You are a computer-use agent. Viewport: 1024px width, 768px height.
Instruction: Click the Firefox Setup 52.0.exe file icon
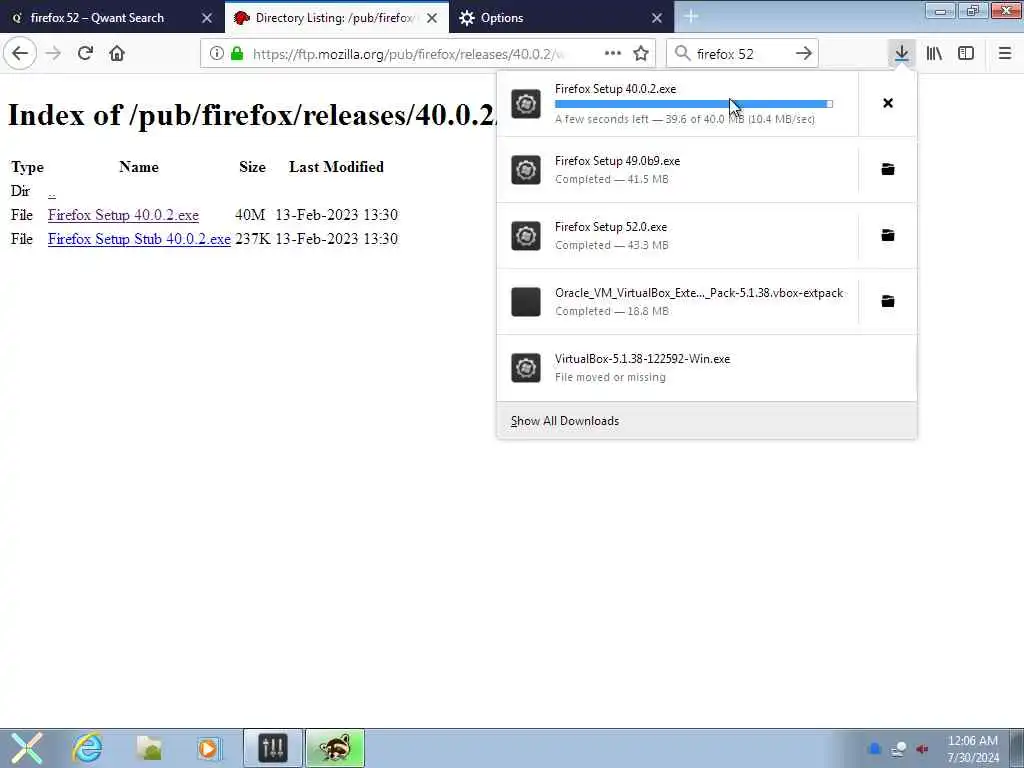(526, 236)
